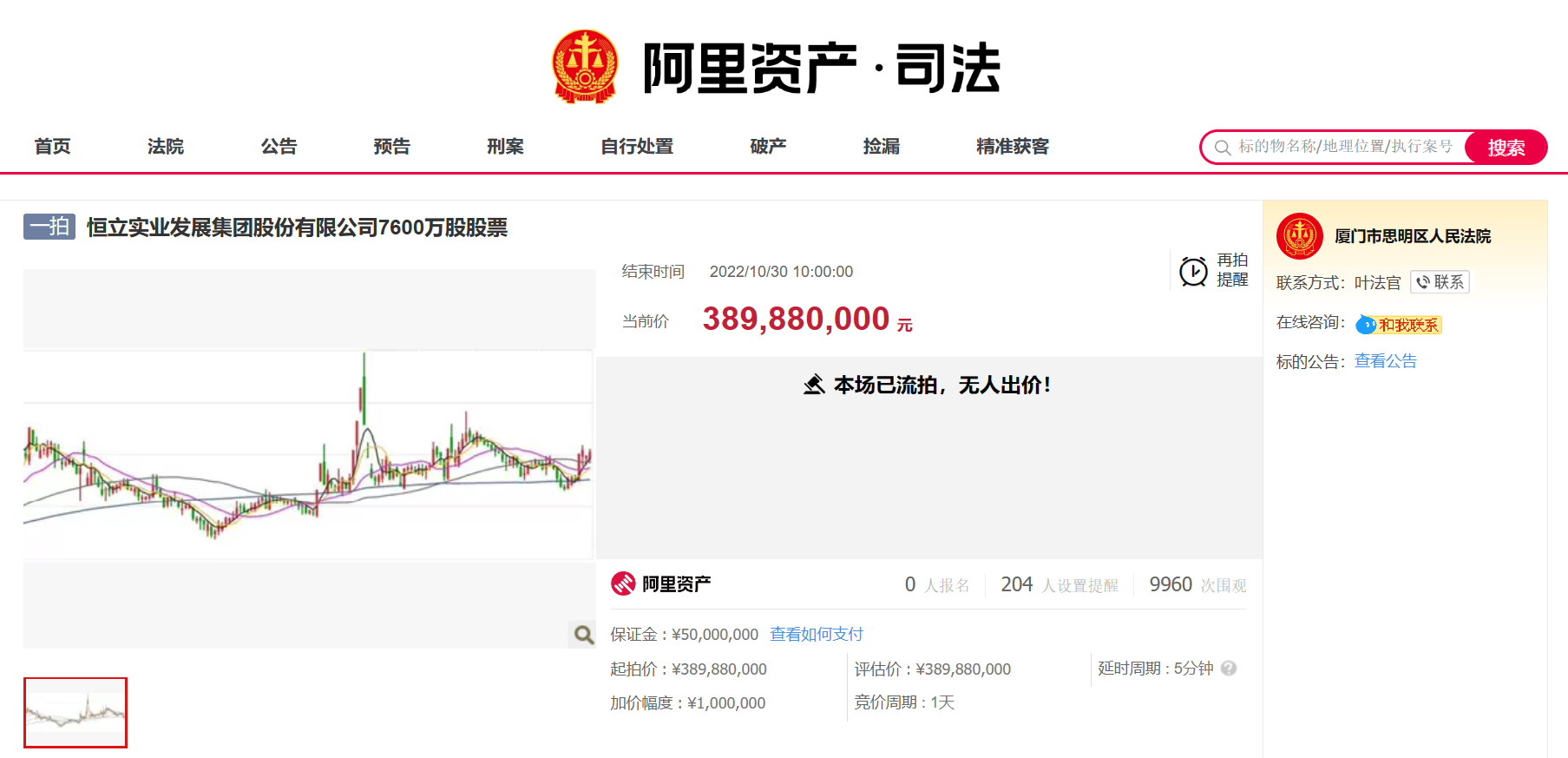Click the court emblem logo at top
This screenshot has width=1568, height=758.
tap(585, 67)
